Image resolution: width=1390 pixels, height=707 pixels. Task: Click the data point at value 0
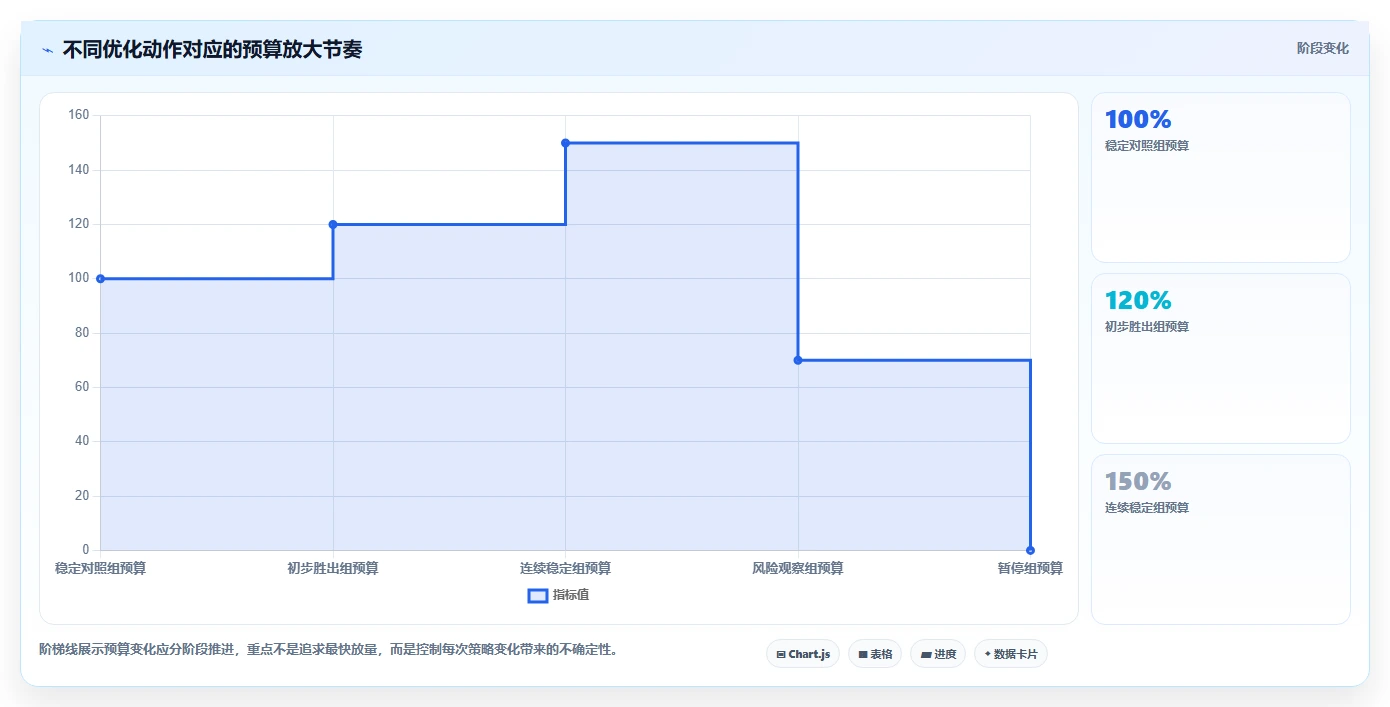click(x=1030, y=550)
